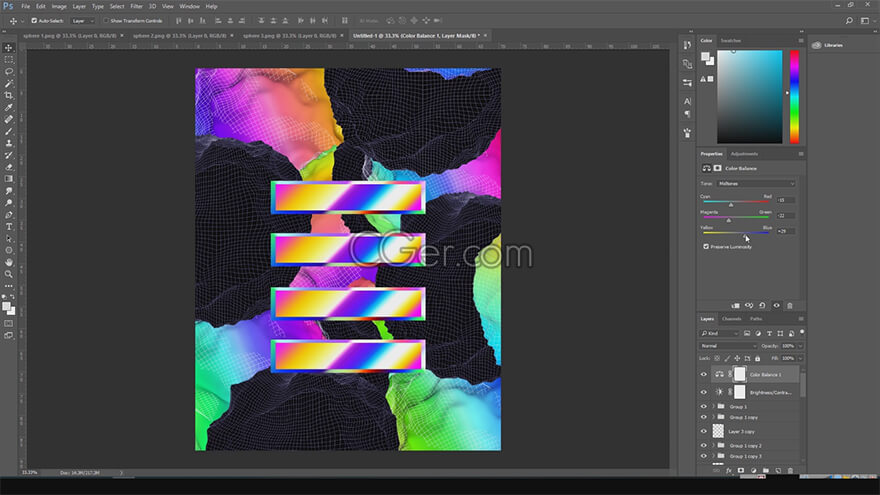Select the Magic Wand tool
This screenshot has height=495, width=880.
coord(8,83)
